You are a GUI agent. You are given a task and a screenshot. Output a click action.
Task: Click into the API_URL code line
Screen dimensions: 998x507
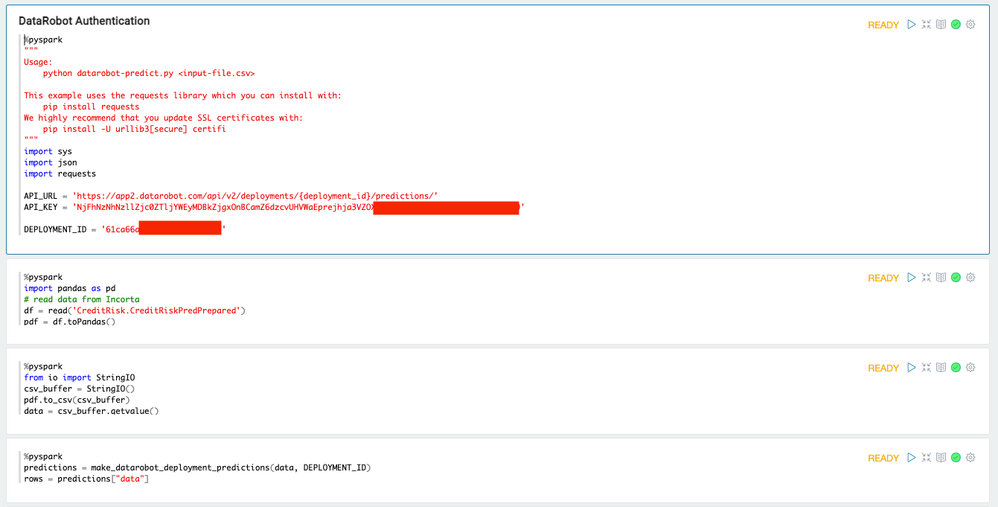click(x=230, y=195)
